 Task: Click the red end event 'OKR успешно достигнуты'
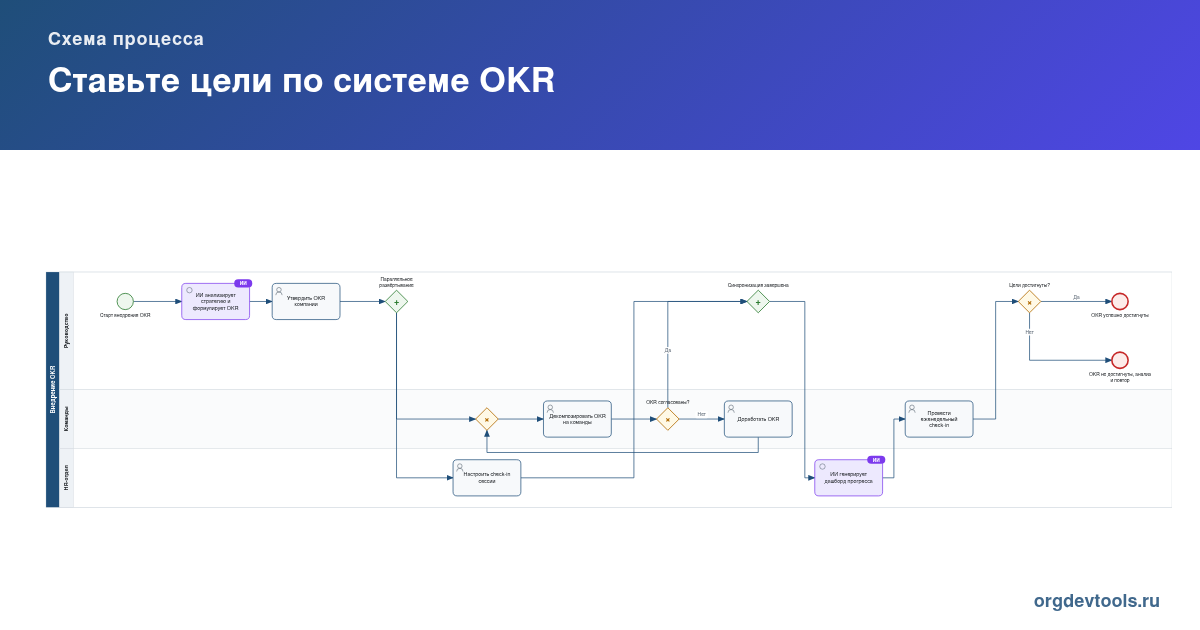[1120, 301]
